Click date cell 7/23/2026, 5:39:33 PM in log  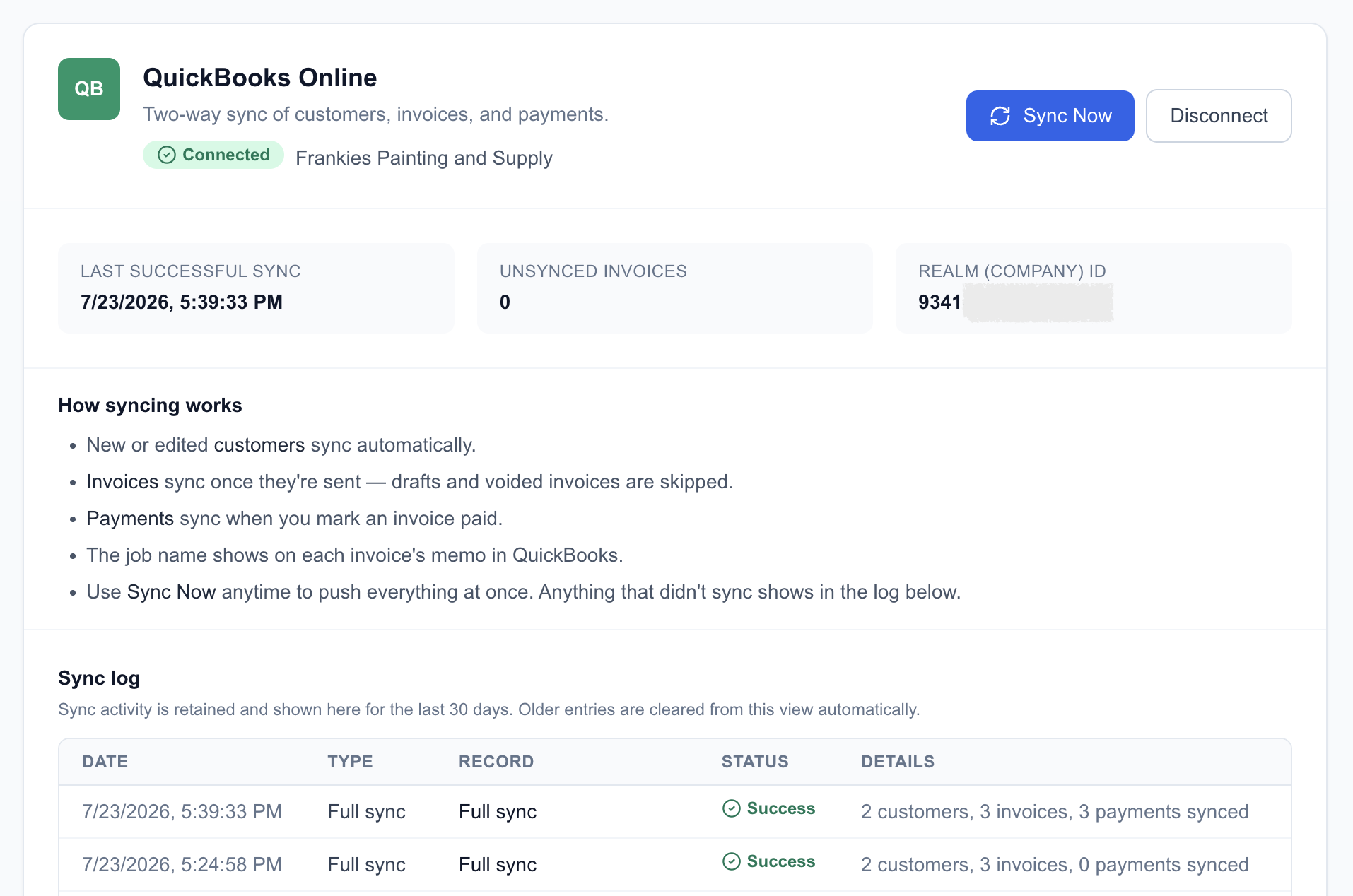(182, 812)
